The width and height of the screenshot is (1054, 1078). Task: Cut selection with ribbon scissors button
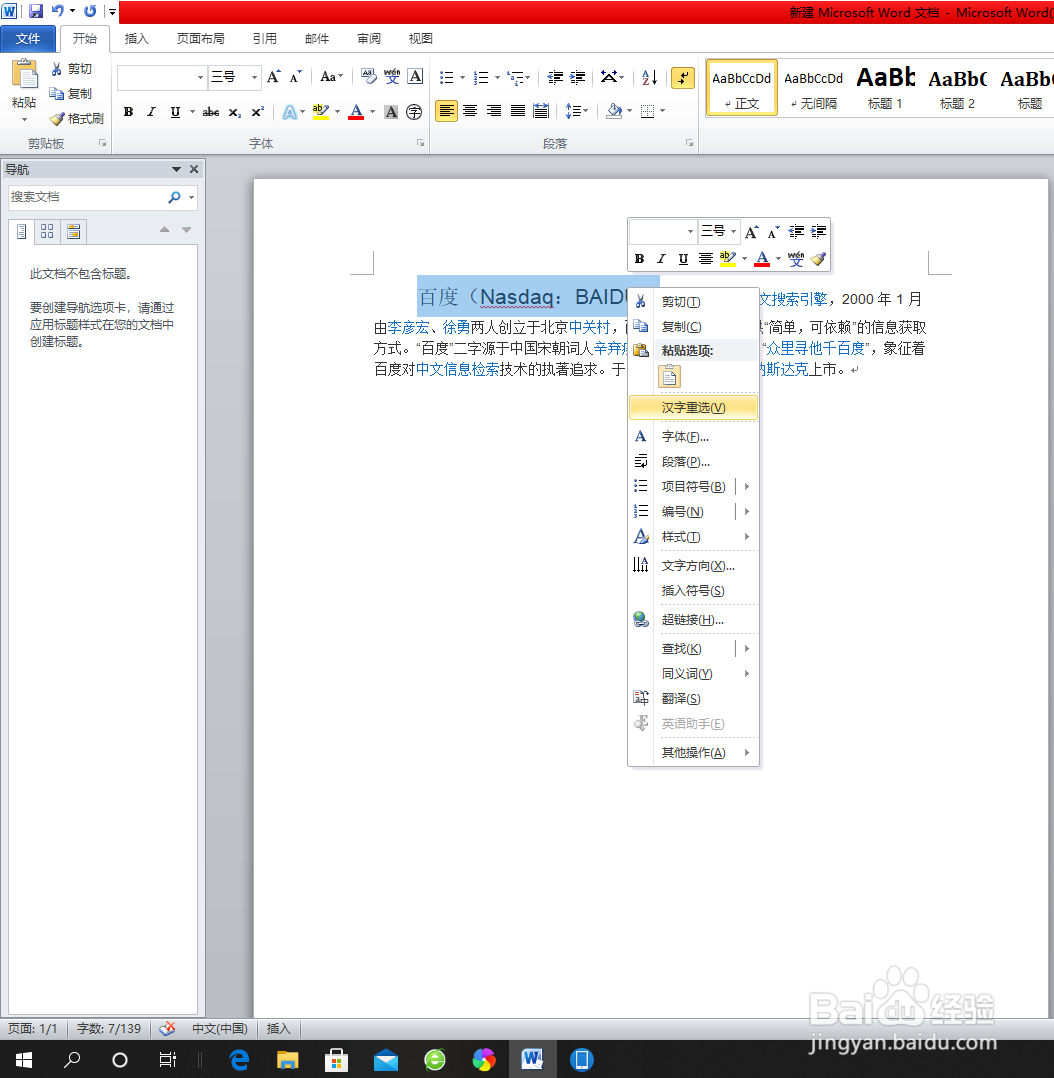[71, 69]
